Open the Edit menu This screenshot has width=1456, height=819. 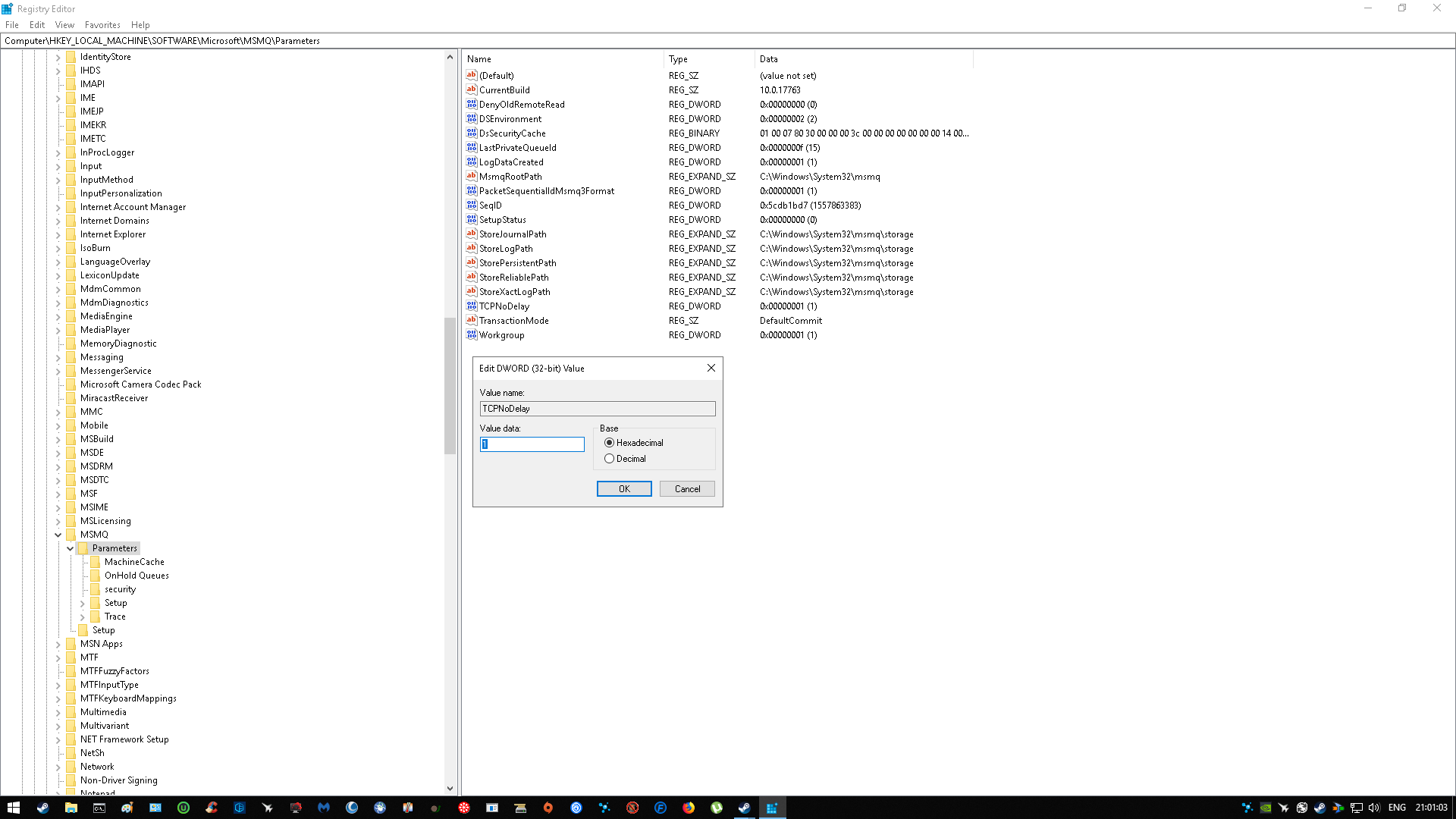(36, 25)
